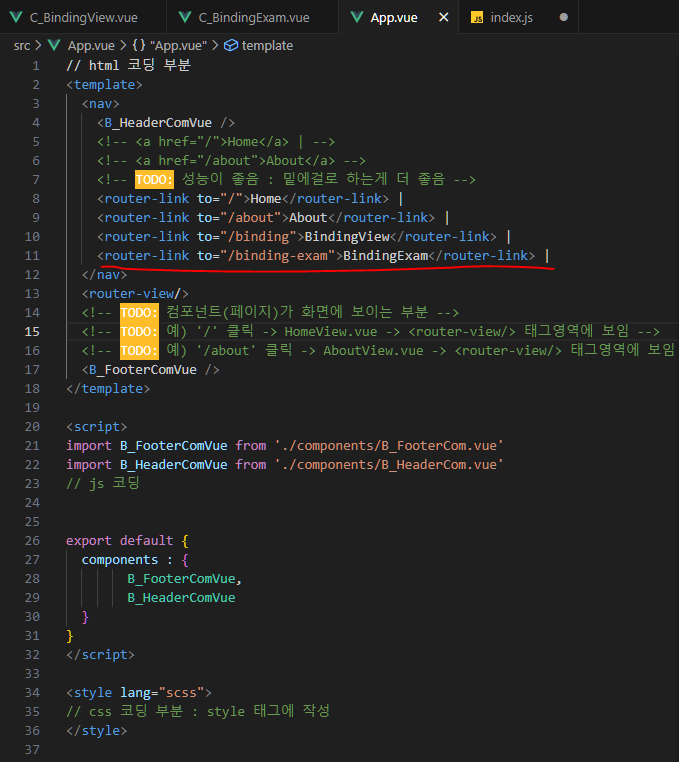Switch to the C_BindingView.vue tab
Image resolution: width=679 pixels, height=762 pixels.
[x=83, y=17]
